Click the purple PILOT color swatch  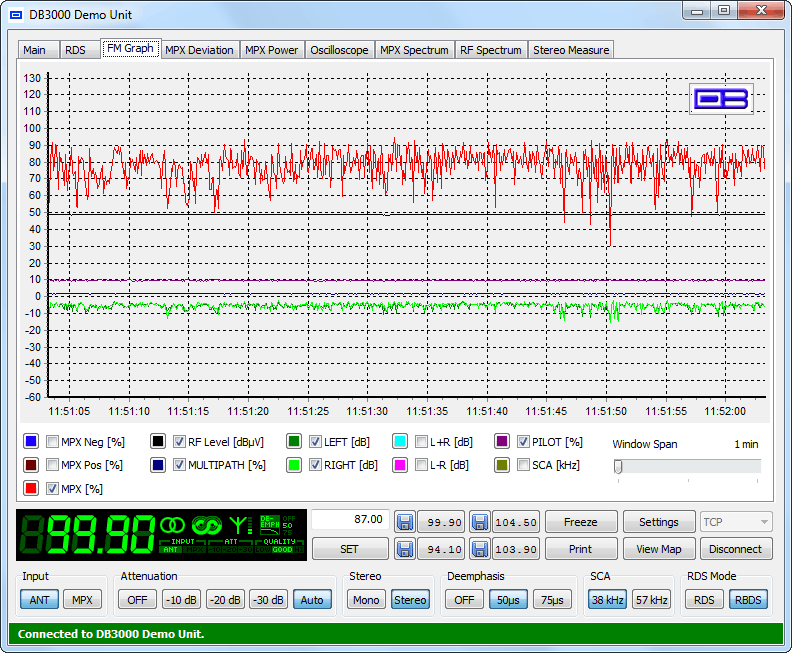502,441
